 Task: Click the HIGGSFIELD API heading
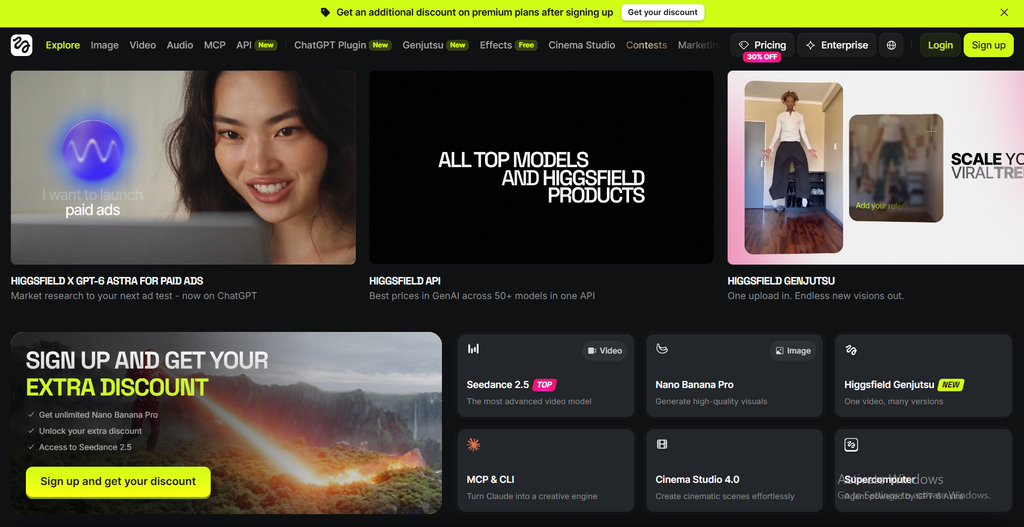[x=405, y=281]
